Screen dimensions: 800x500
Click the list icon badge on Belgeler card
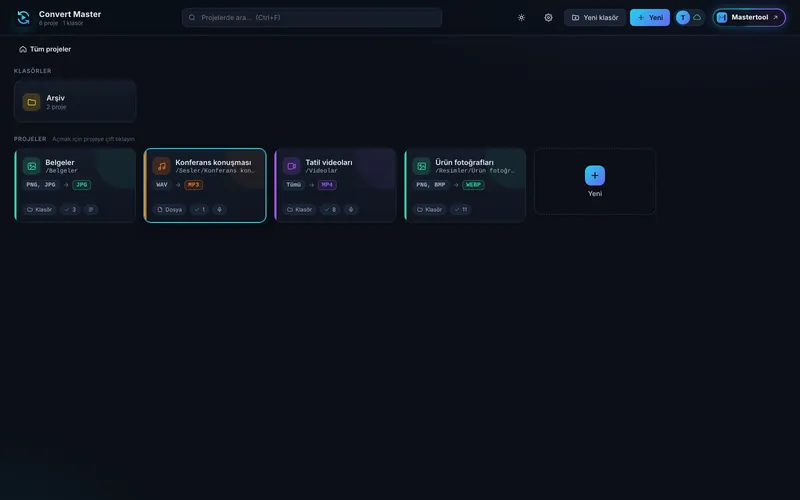pyautogui.click(x=91, y=209)
